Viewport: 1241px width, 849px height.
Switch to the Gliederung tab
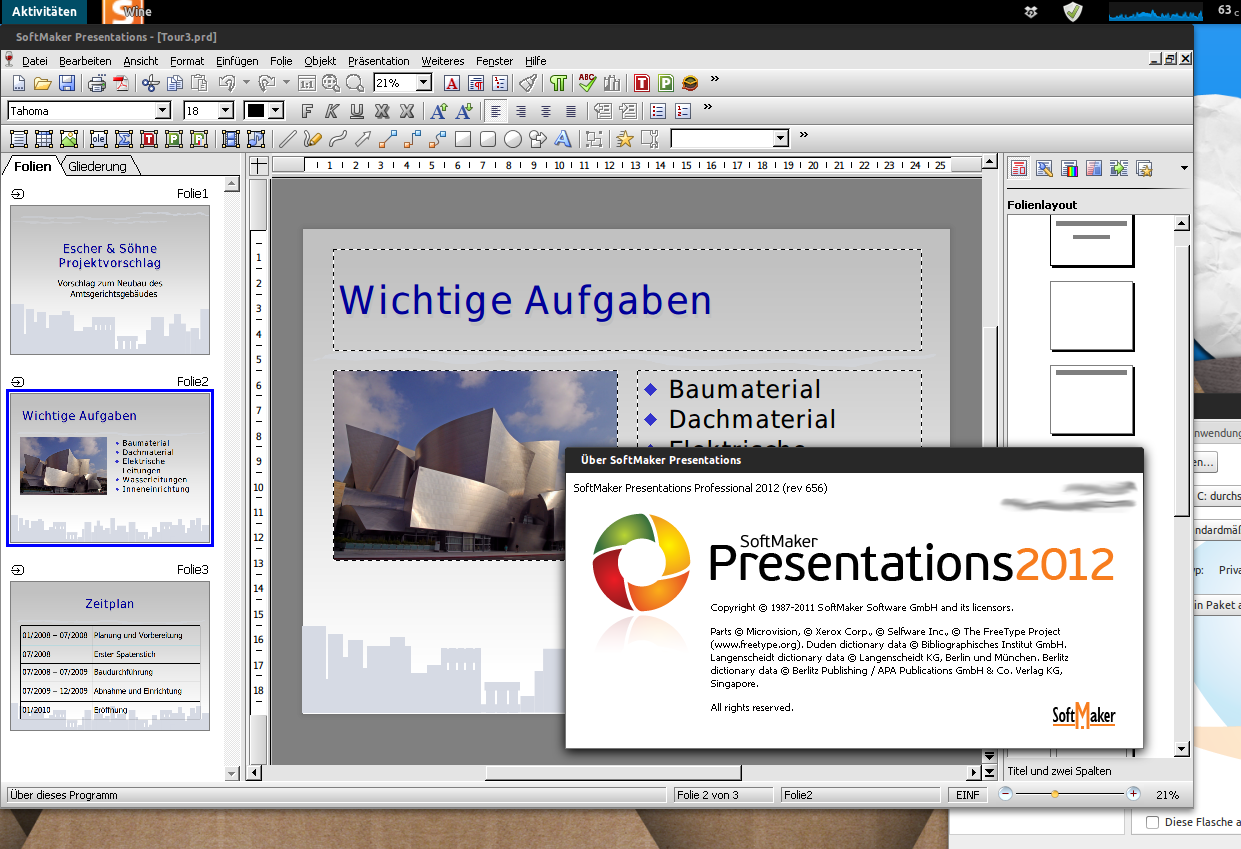98,166
